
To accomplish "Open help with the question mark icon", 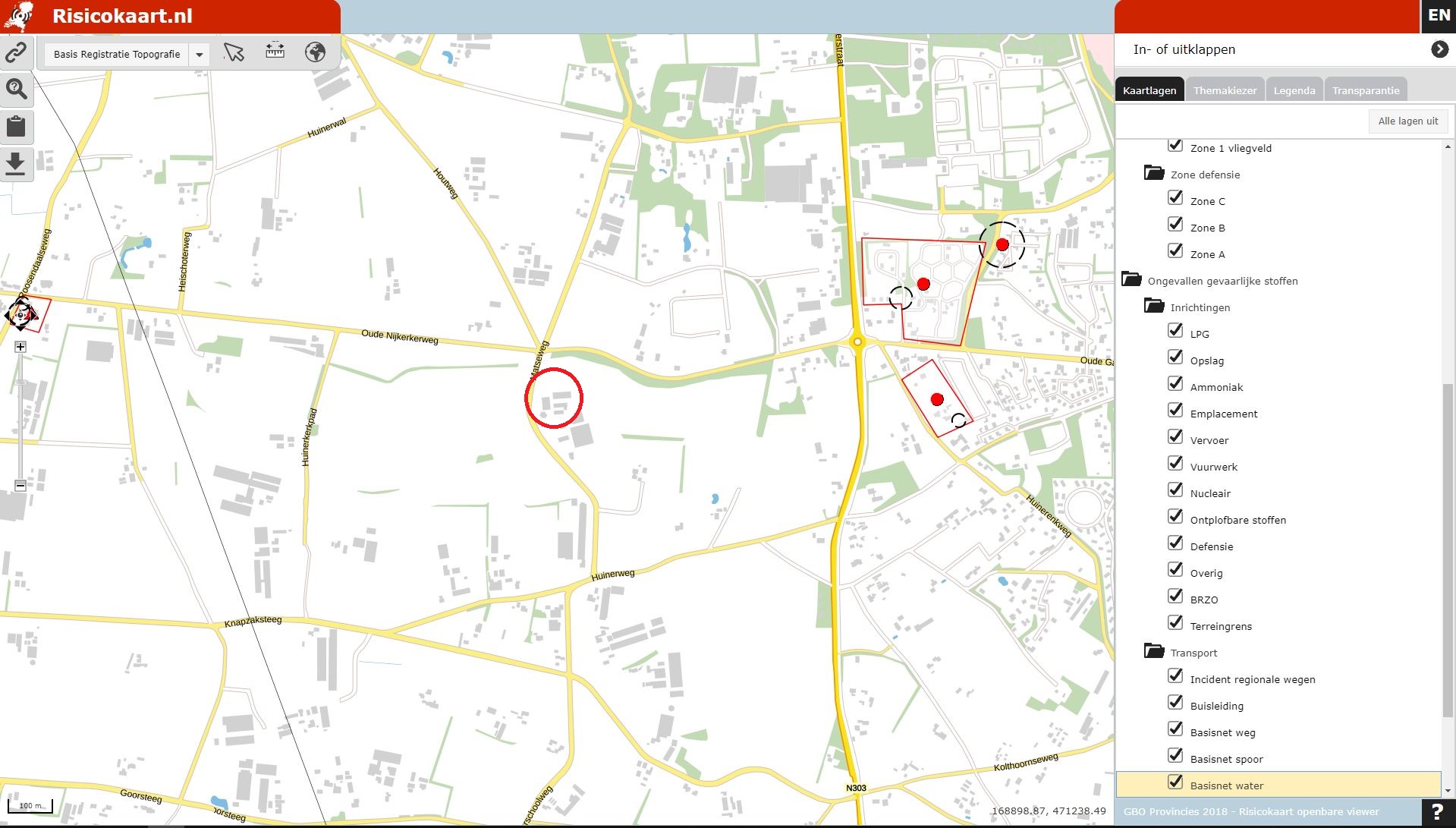I will (1437, 812).
